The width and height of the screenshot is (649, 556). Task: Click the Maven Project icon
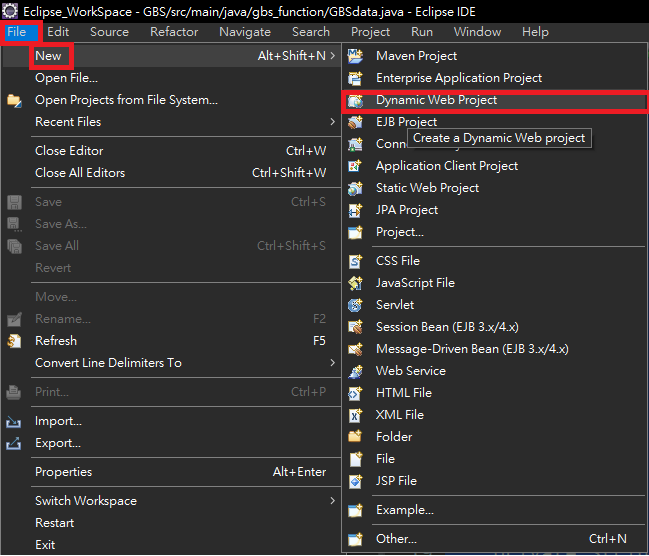tap(355, 56)
